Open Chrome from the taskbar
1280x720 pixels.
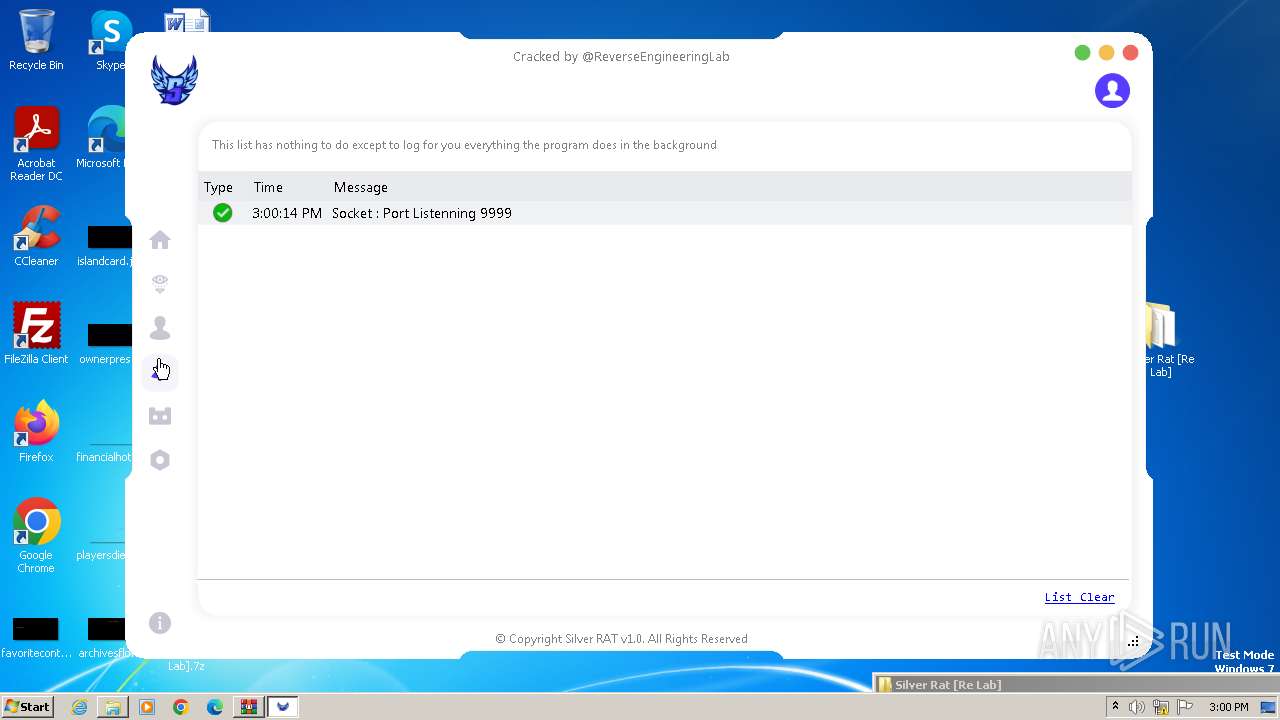pyautogui.click(x=181, y=707)
